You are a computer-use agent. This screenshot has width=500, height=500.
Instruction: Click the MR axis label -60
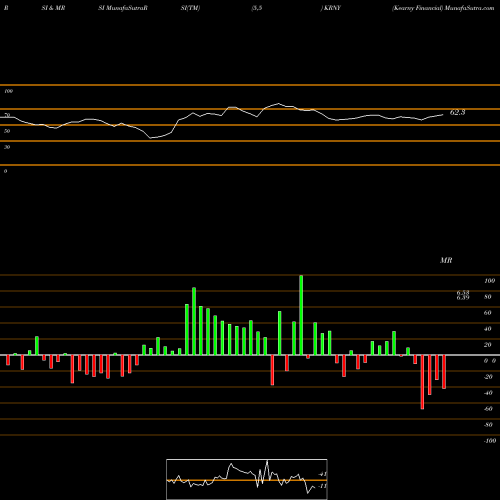tap(488, 409)
